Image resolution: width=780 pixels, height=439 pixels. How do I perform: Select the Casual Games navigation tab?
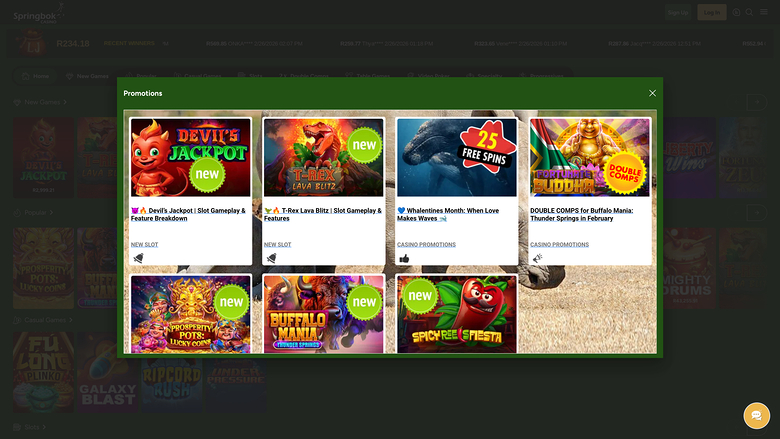coord(197,76)
